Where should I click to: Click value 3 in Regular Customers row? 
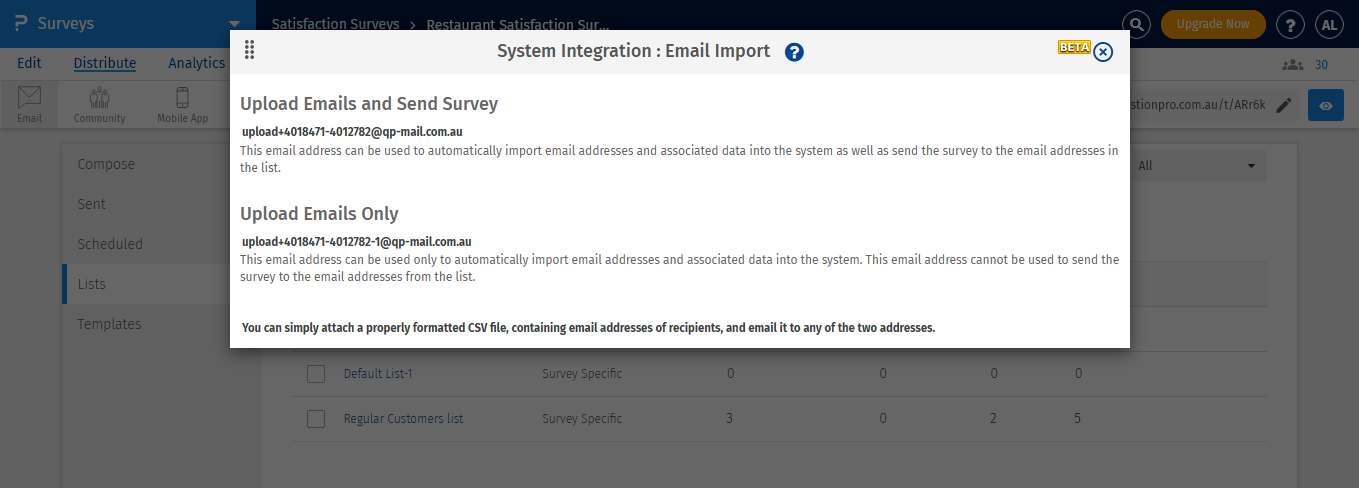(x=729, y=419)
